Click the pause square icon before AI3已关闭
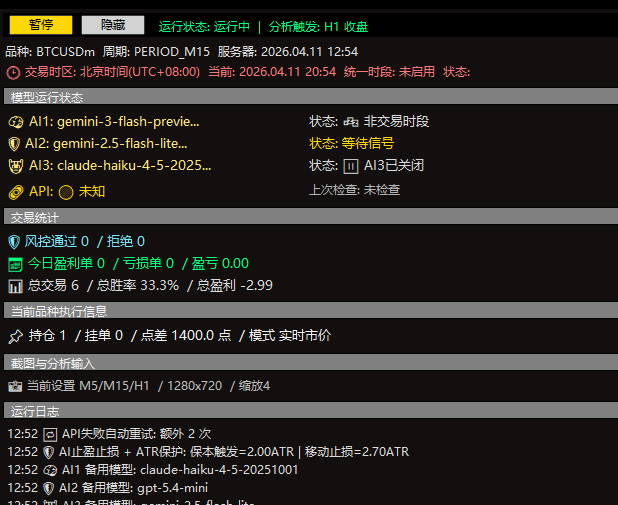This screenshot has width=618, height=505. coord(351,166)
